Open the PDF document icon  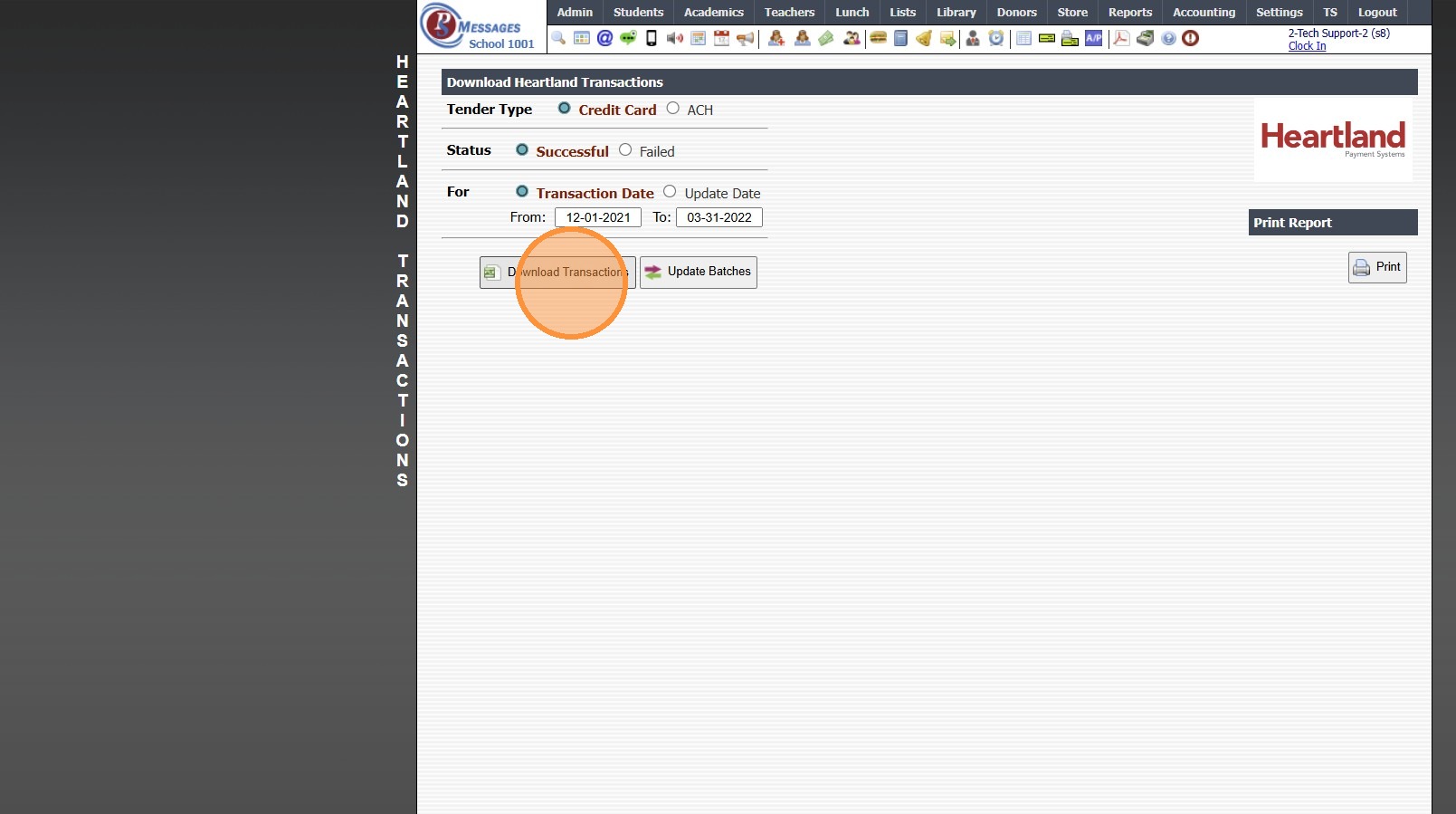point(1121,38)
